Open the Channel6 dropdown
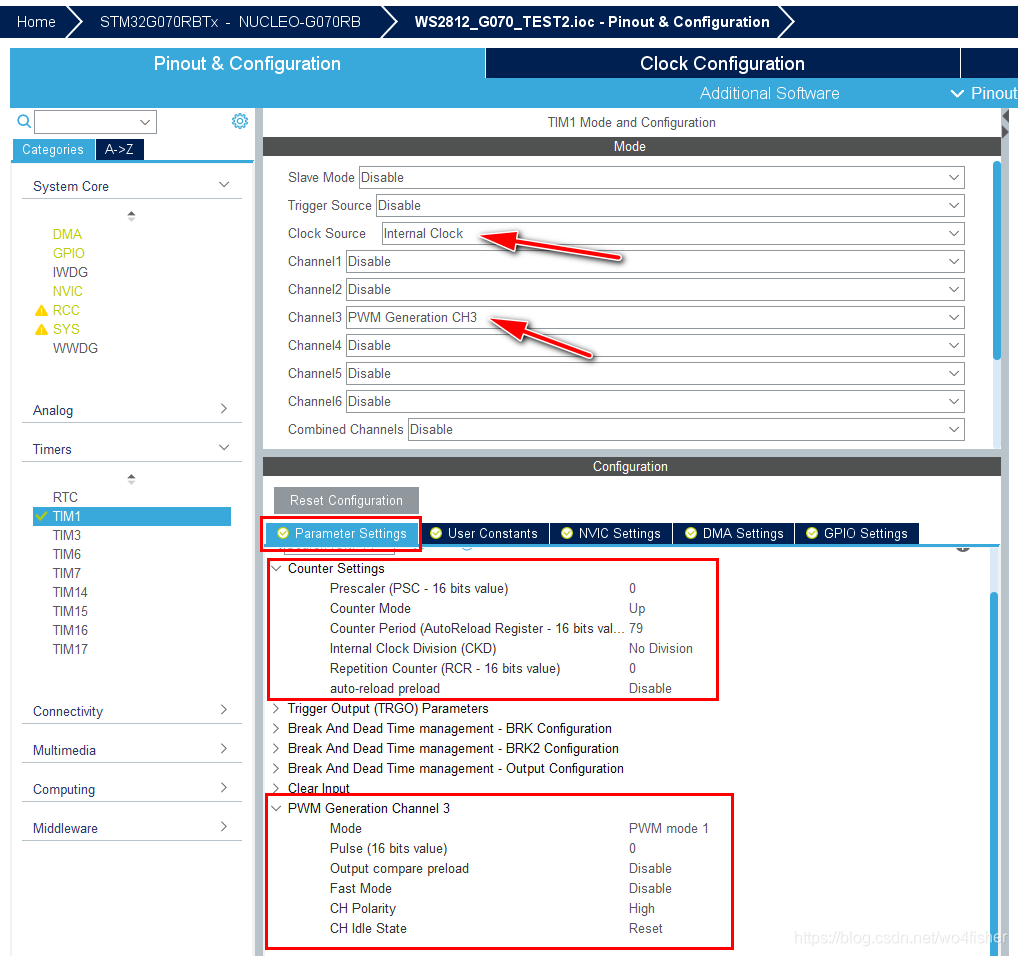The height and width of the screenshot is (956, 1018). pos(655,400)
